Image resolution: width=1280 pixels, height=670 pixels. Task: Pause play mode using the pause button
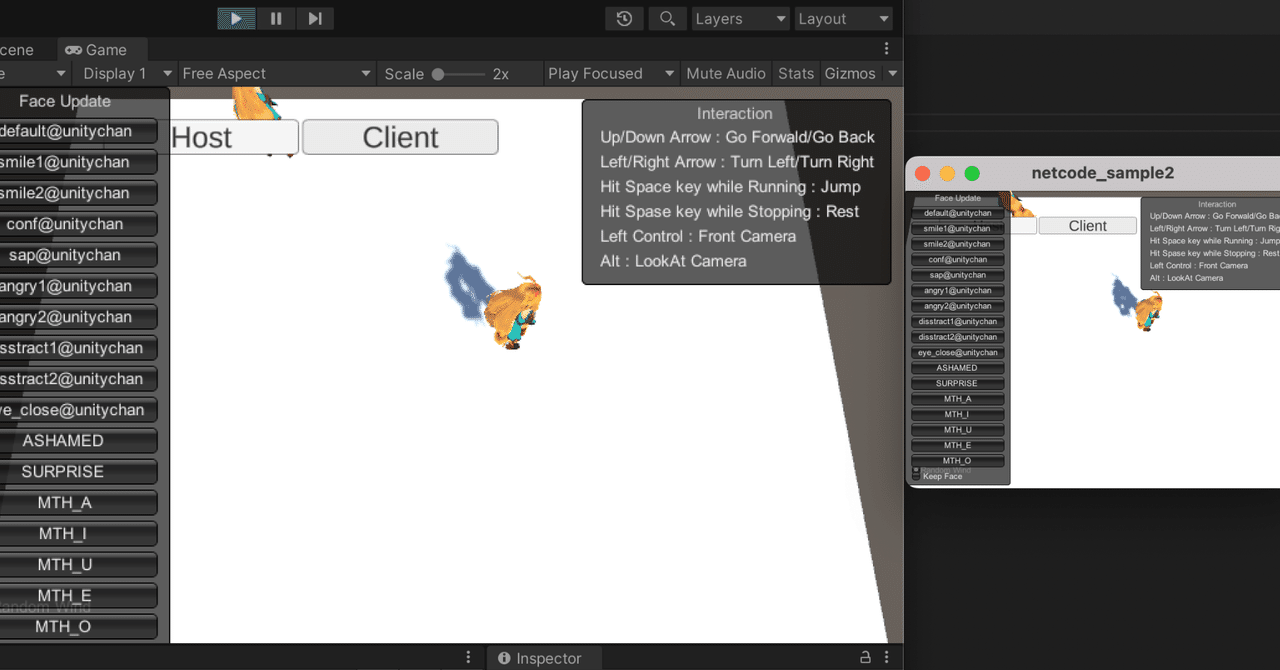(x=276, y=18)
